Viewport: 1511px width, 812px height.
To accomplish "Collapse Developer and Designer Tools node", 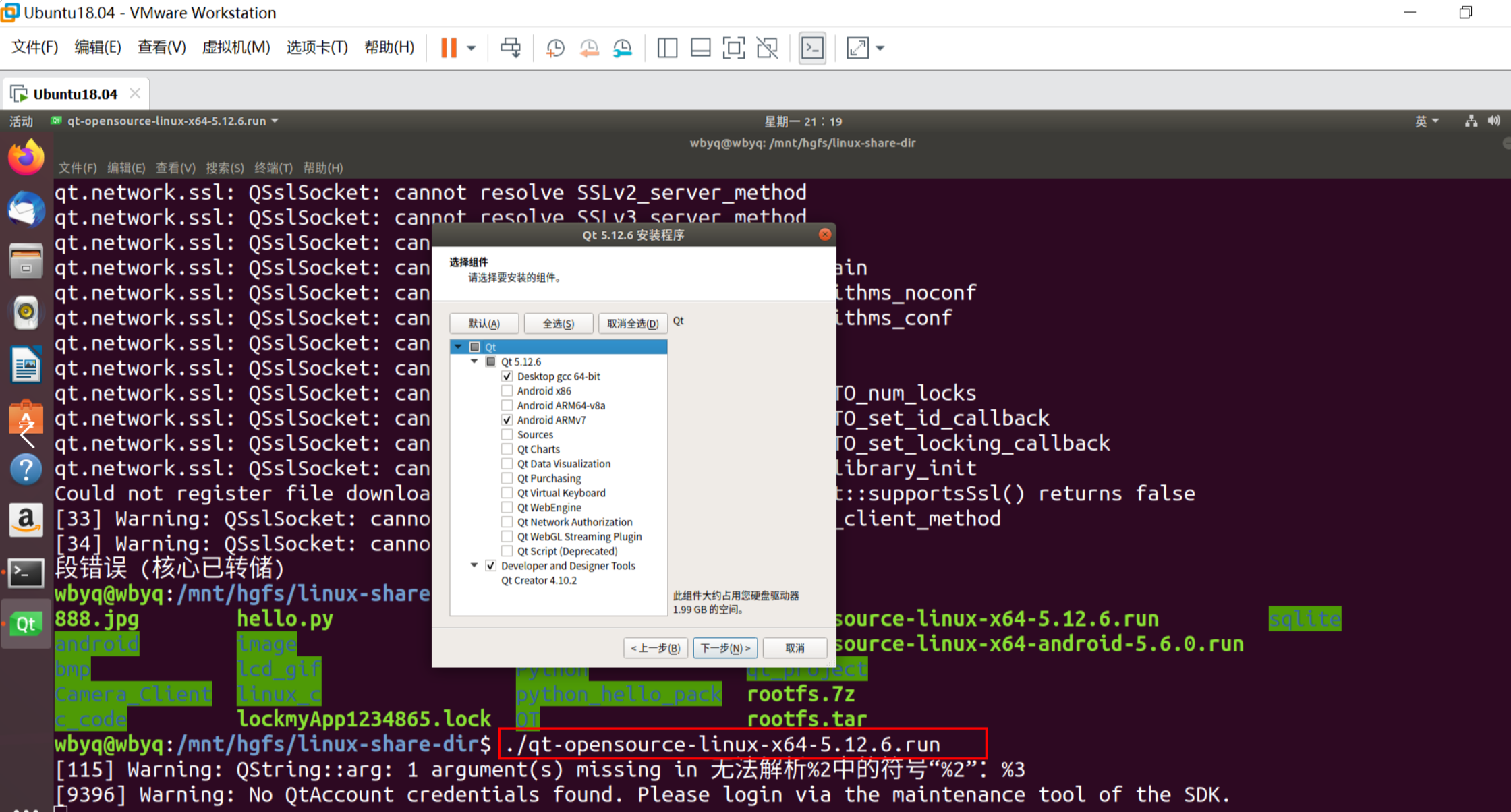I will [x=474, y=566].
